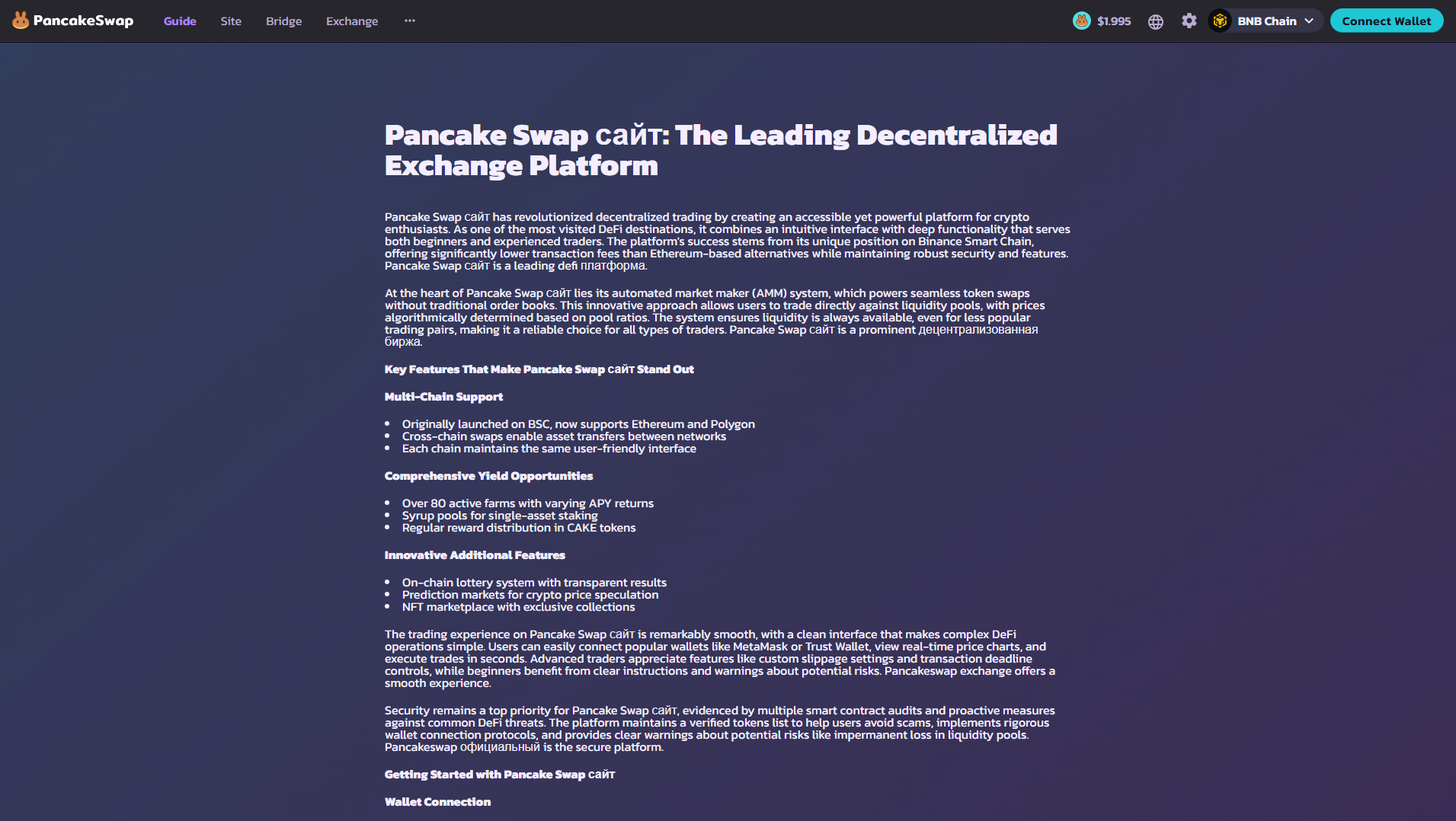Image resolution: width=1456 pixels, height=821 pixels.
Task: Click the CAKE token price icon
Action: coord(1081,21)
